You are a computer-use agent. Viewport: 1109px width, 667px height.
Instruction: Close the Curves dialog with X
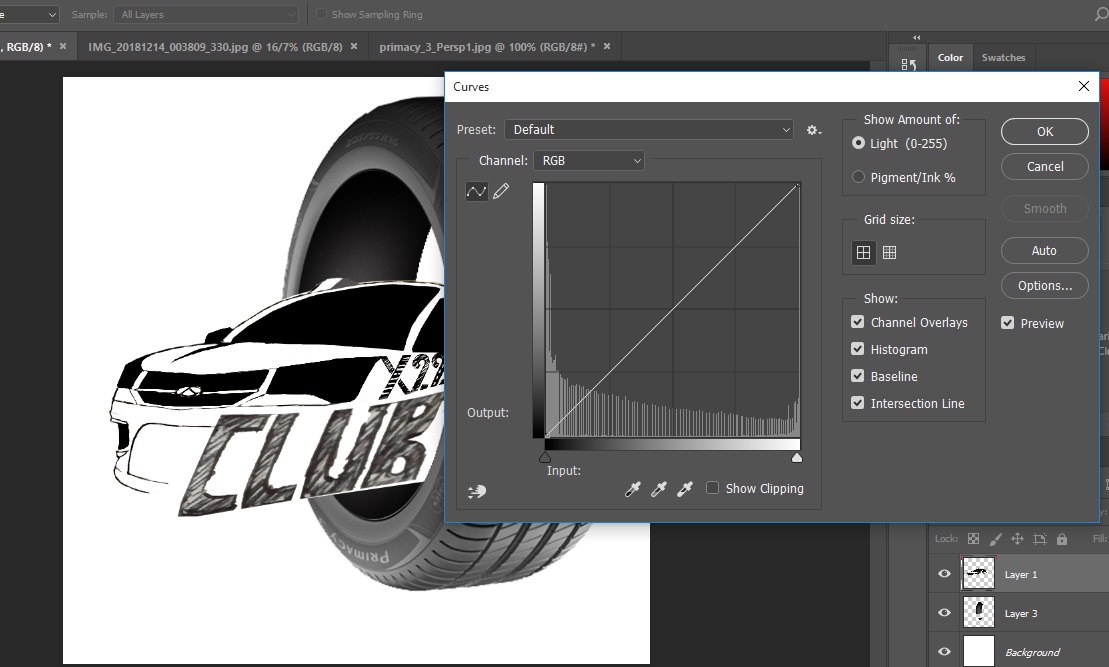(1084, 86)
